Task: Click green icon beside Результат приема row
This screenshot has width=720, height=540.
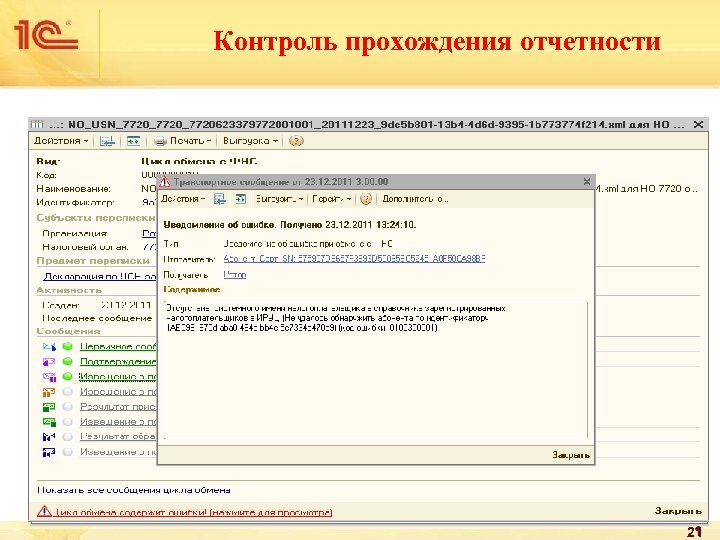Action: (x=49, y=406)
